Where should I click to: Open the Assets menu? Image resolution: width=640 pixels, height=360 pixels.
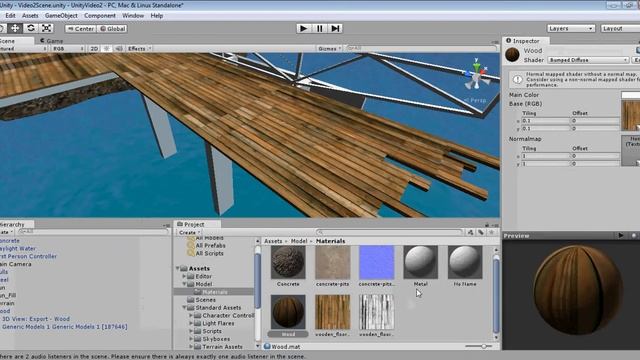(x=30, y=16)
